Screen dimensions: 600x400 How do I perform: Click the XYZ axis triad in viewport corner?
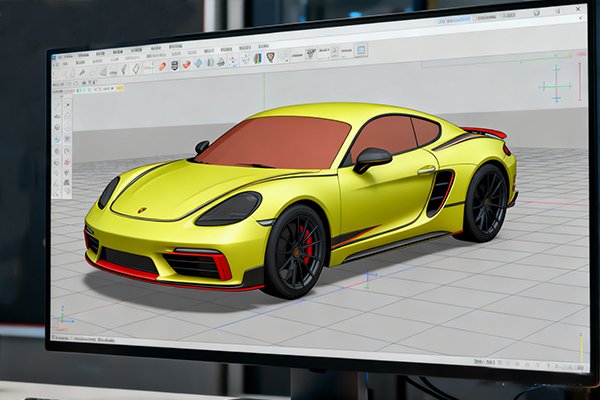click(64, 318)
